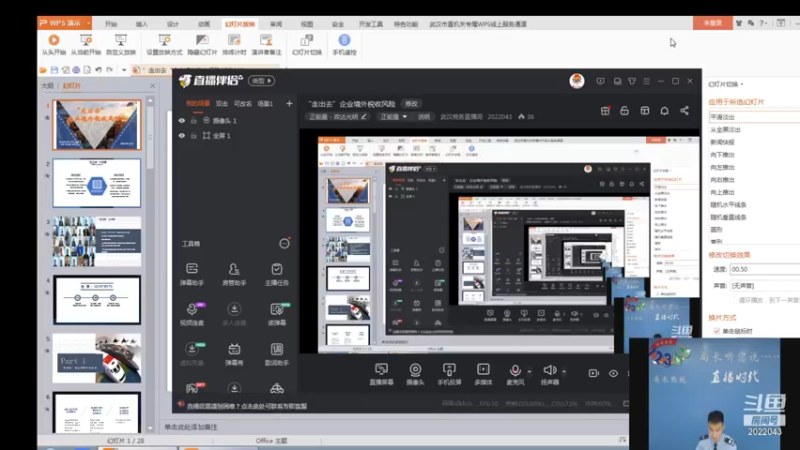This screenshot has width=800, height=450.
Task: Open presenter notes (演讲者备注)
Action: click(266, 44)
